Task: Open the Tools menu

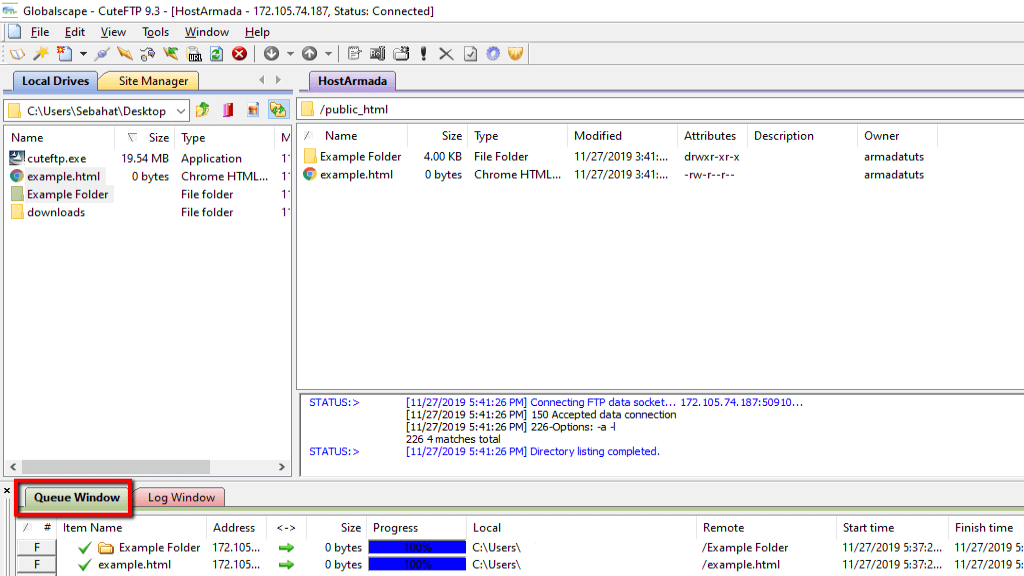Action: (x=155, y=32)
